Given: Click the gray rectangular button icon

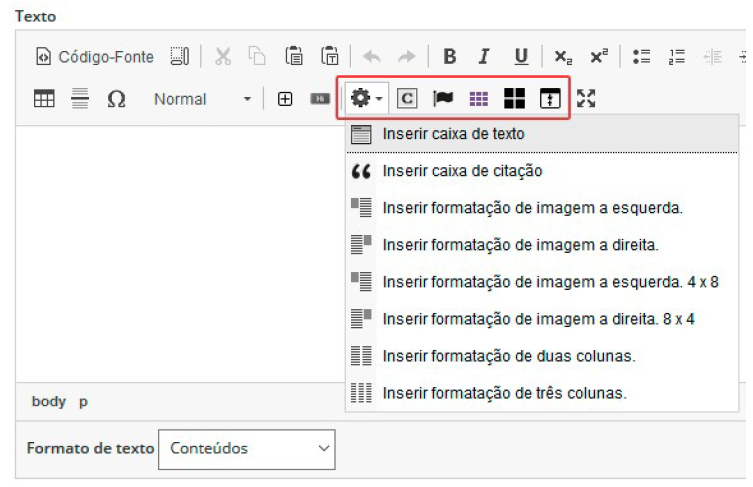Looking at the screenshot, I should pos(320,99).
